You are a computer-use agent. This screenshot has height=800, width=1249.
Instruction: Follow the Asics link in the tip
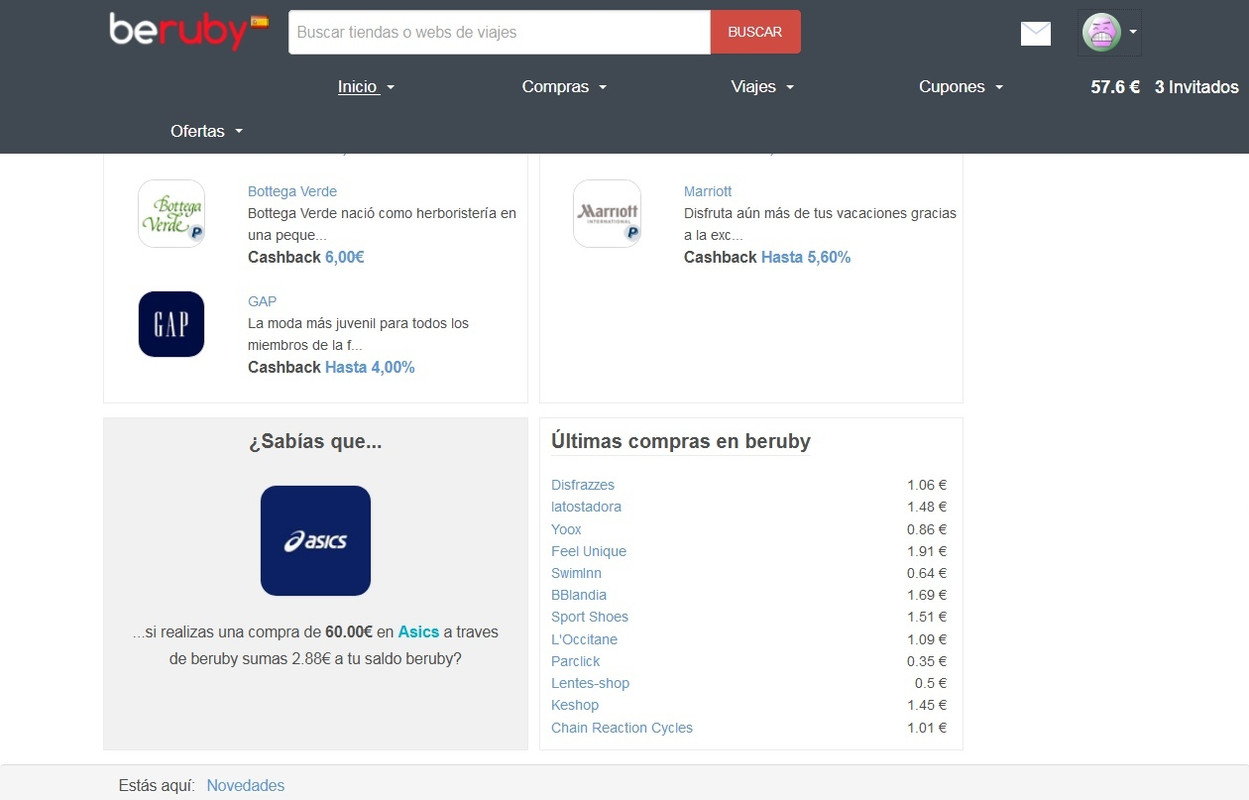419,632
